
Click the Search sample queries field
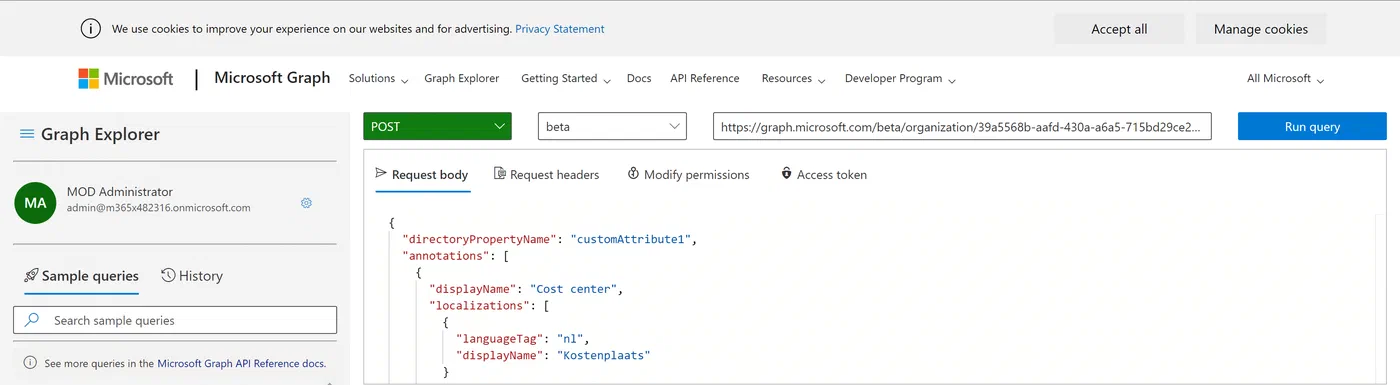[175, 320]
